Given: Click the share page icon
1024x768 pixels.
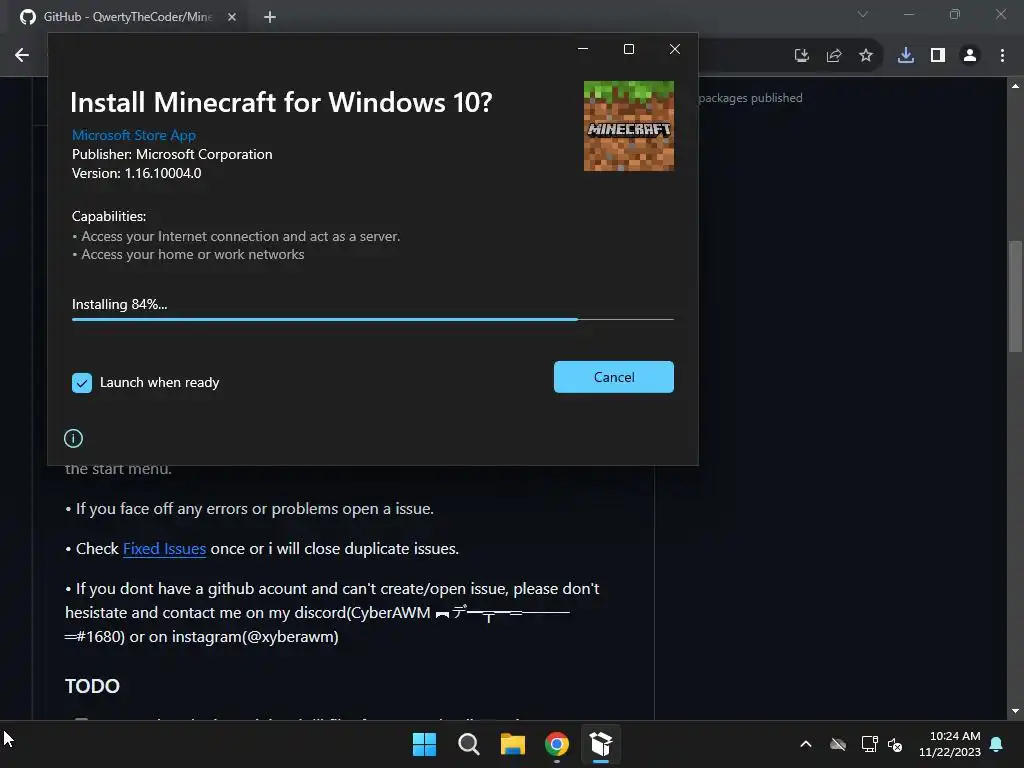Looking at the screenshot, I should [x=834, y=56].
